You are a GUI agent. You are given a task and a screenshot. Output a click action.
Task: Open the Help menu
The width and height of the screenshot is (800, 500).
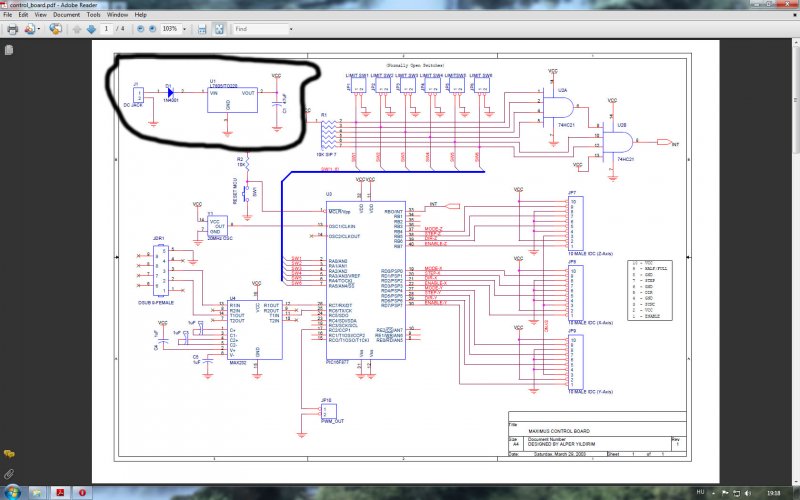click(x=140, y=15)
